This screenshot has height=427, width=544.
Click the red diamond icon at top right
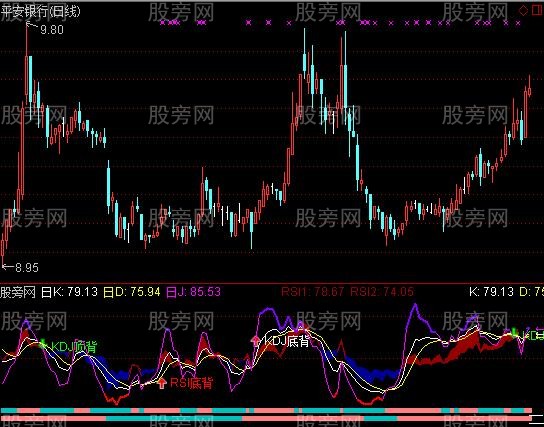click(x=523, y=10)
